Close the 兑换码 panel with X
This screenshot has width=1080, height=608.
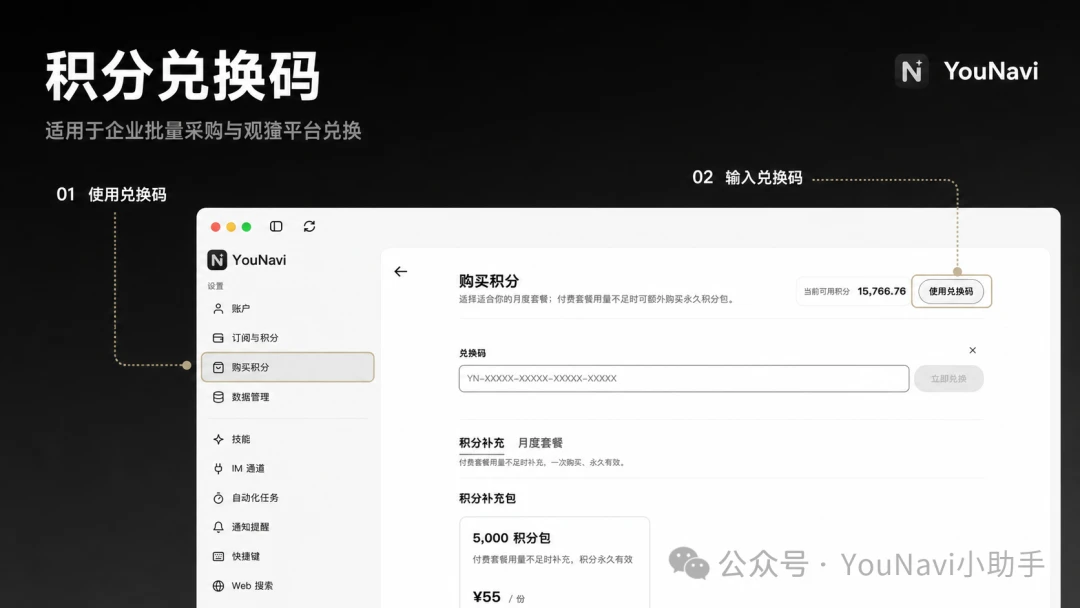pos(973,350)
